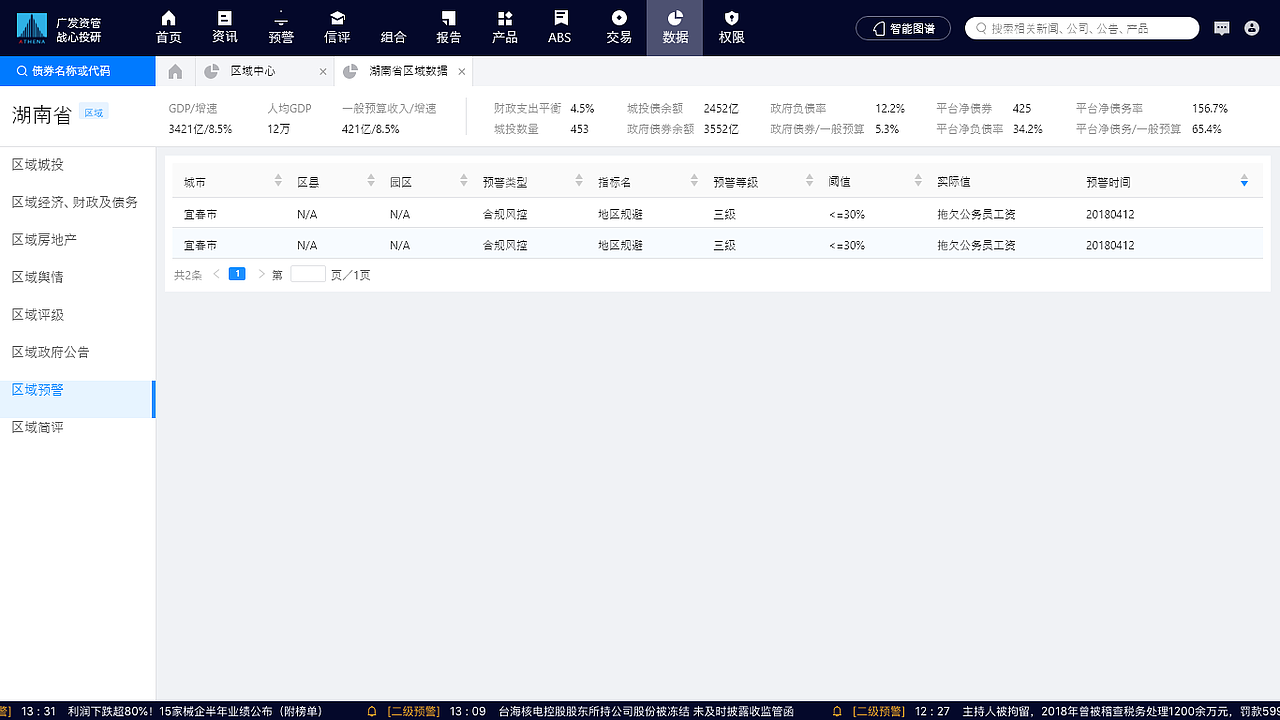The image size is (1280, 720).
Task: Open sort control on 指标名 column
Action: point(694,181)
